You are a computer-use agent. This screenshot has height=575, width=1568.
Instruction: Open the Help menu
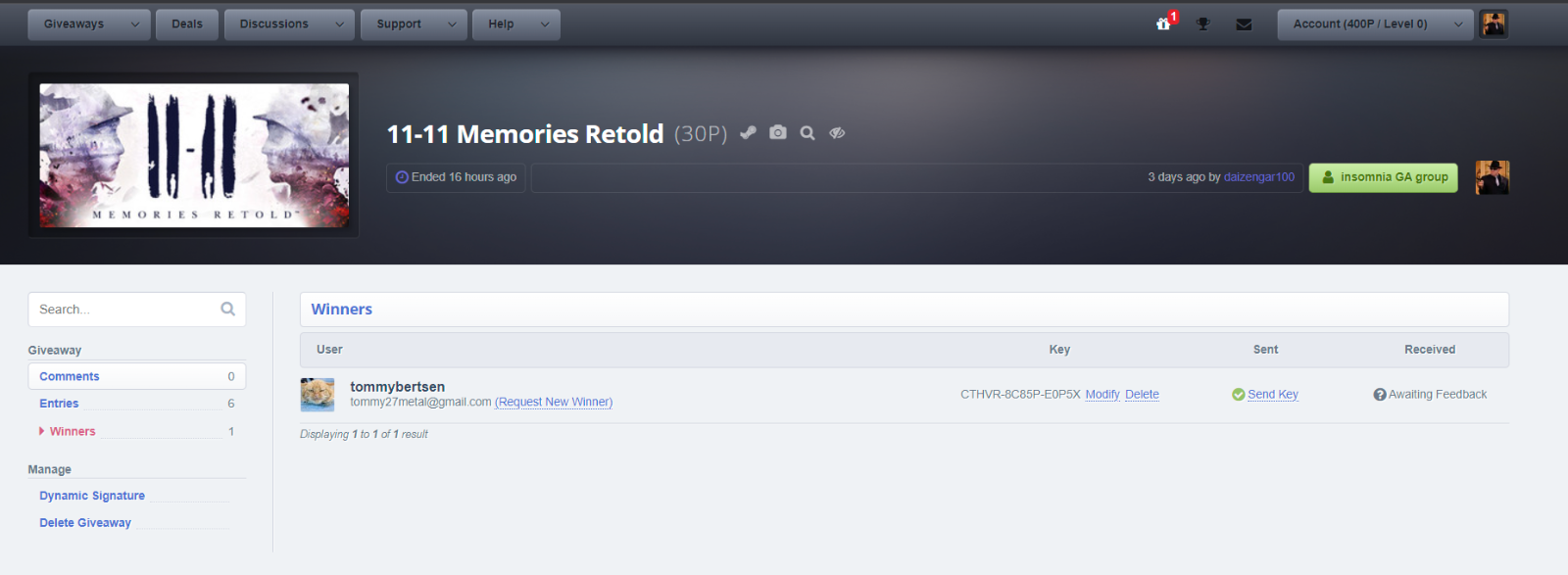pos(501,24)
